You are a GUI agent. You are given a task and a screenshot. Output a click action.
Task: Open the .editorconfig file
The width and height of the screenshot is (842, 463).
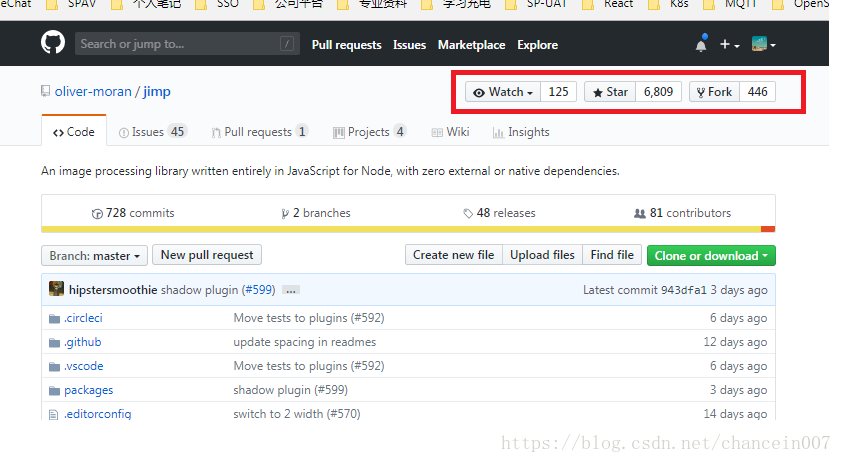point(98,414)
